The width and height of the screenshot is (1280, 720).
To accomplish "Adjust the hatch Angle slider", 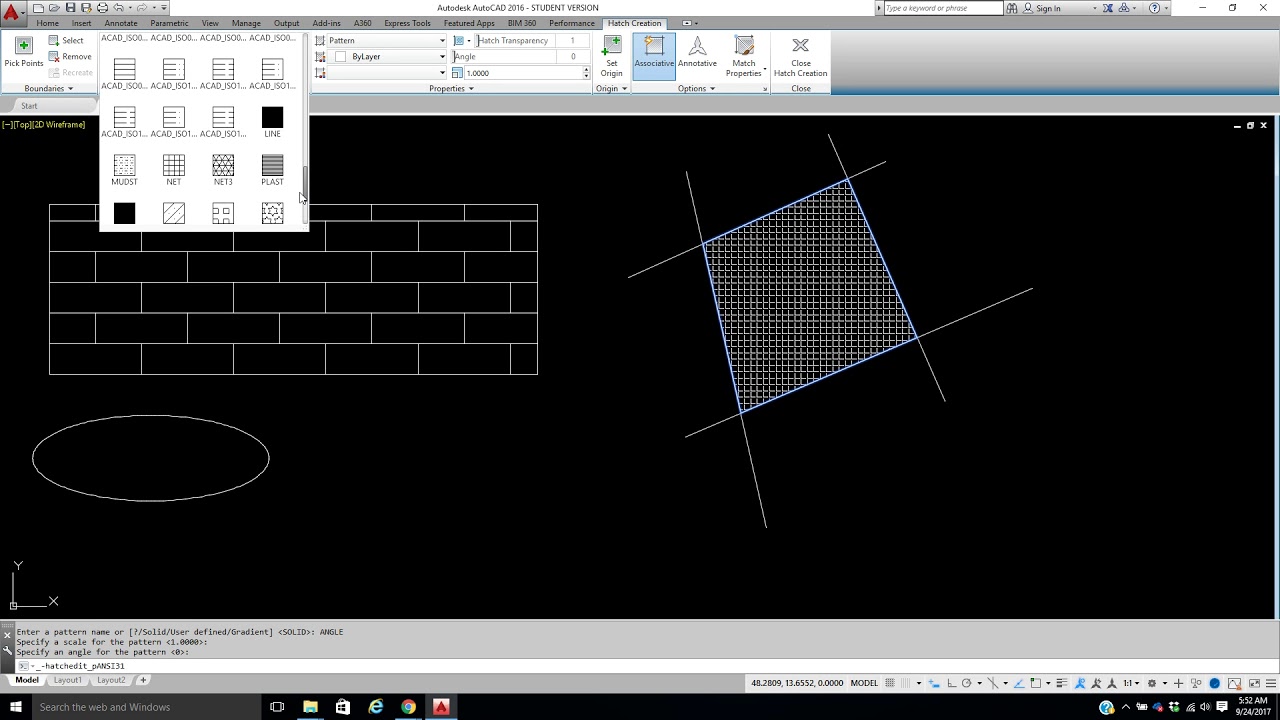I will 520,57.
